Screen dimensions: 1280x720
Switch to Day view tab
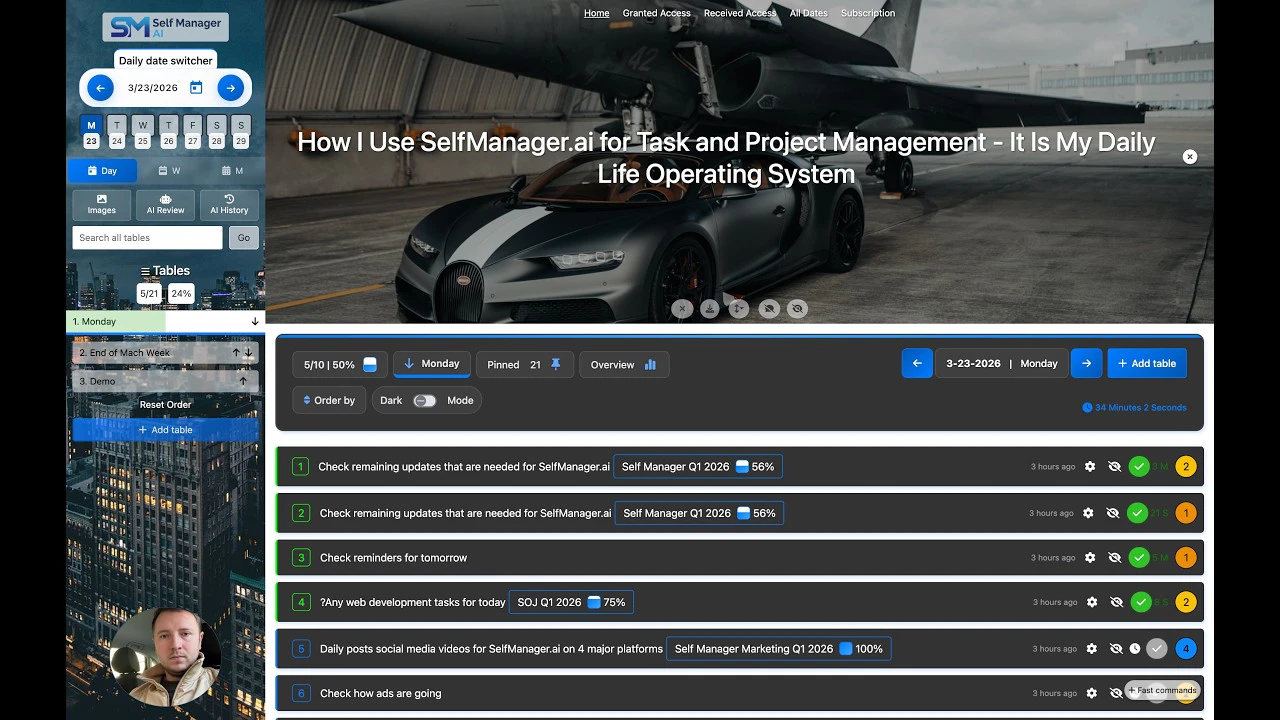coord(102,171)
